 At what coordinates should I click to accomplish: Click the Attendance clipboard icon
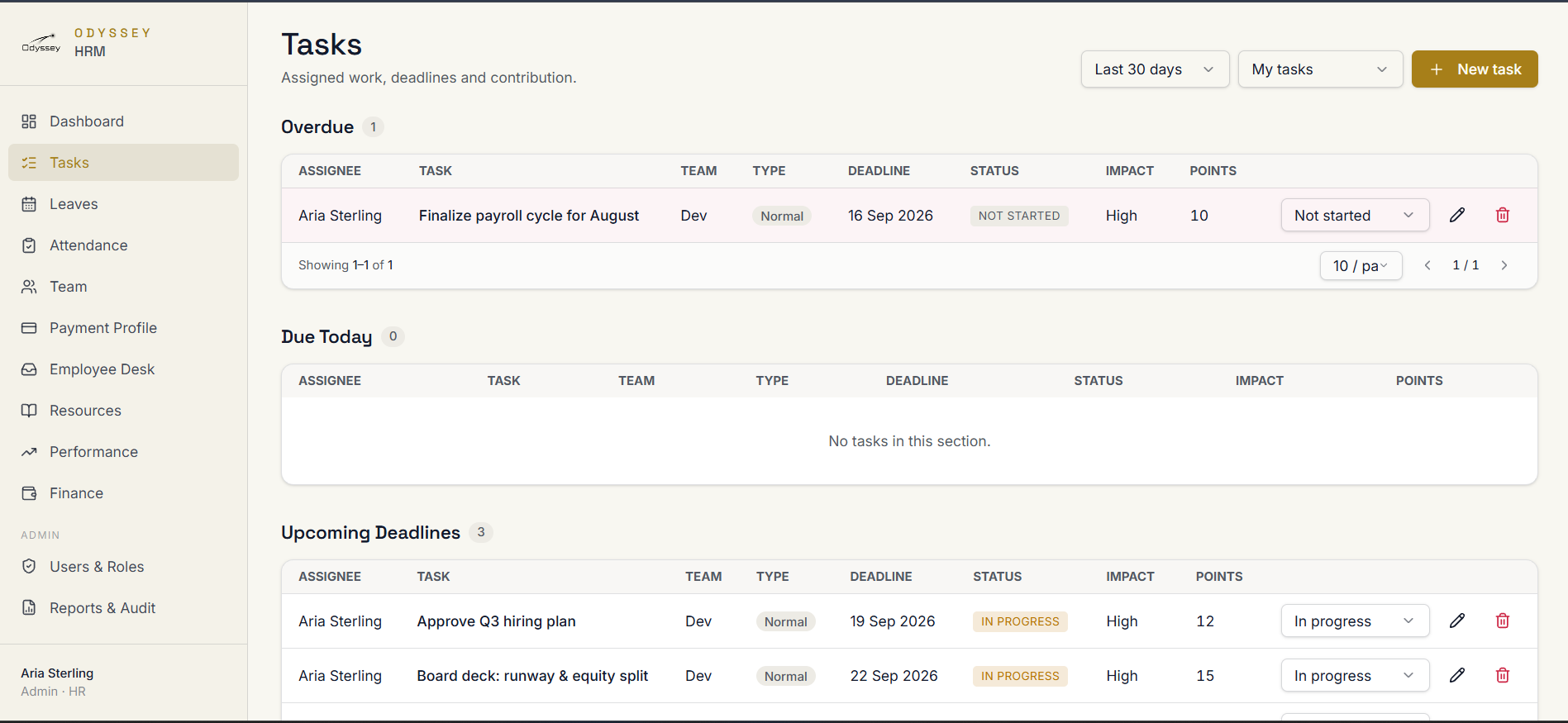tap(29, 245)
